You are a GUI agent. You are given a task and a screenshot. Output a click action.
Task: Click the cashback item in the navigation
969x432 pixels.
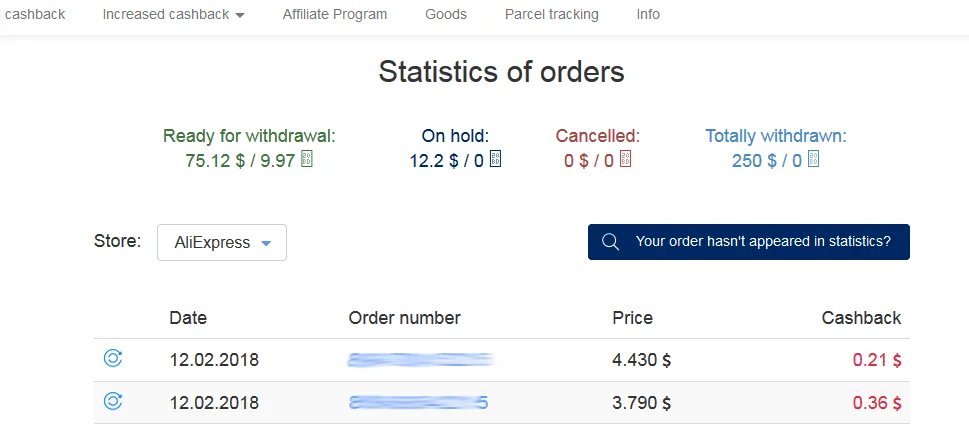pos(35,15)
